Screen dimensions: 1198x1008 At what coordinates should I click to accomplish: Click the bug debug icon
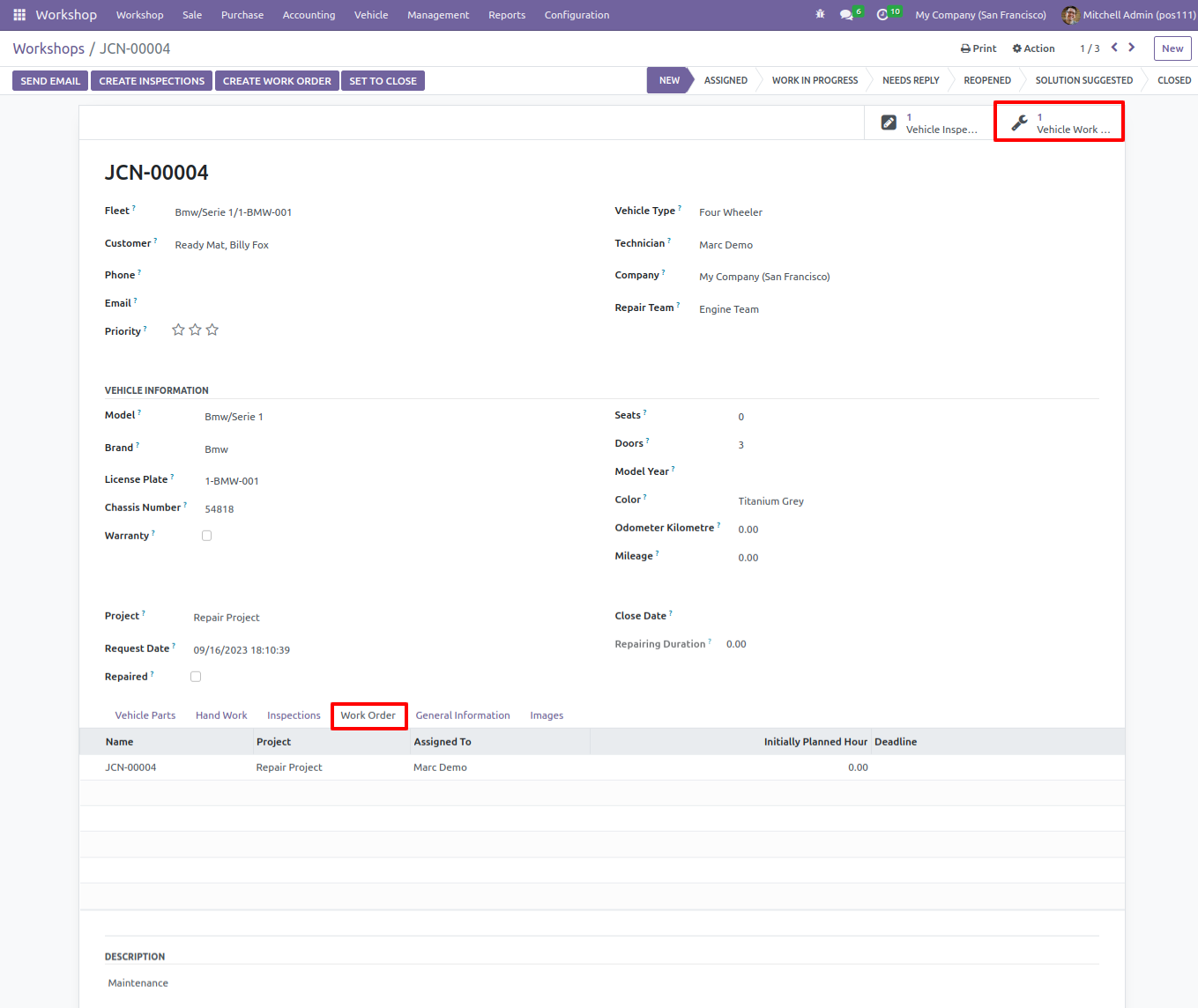click(820, 15)
